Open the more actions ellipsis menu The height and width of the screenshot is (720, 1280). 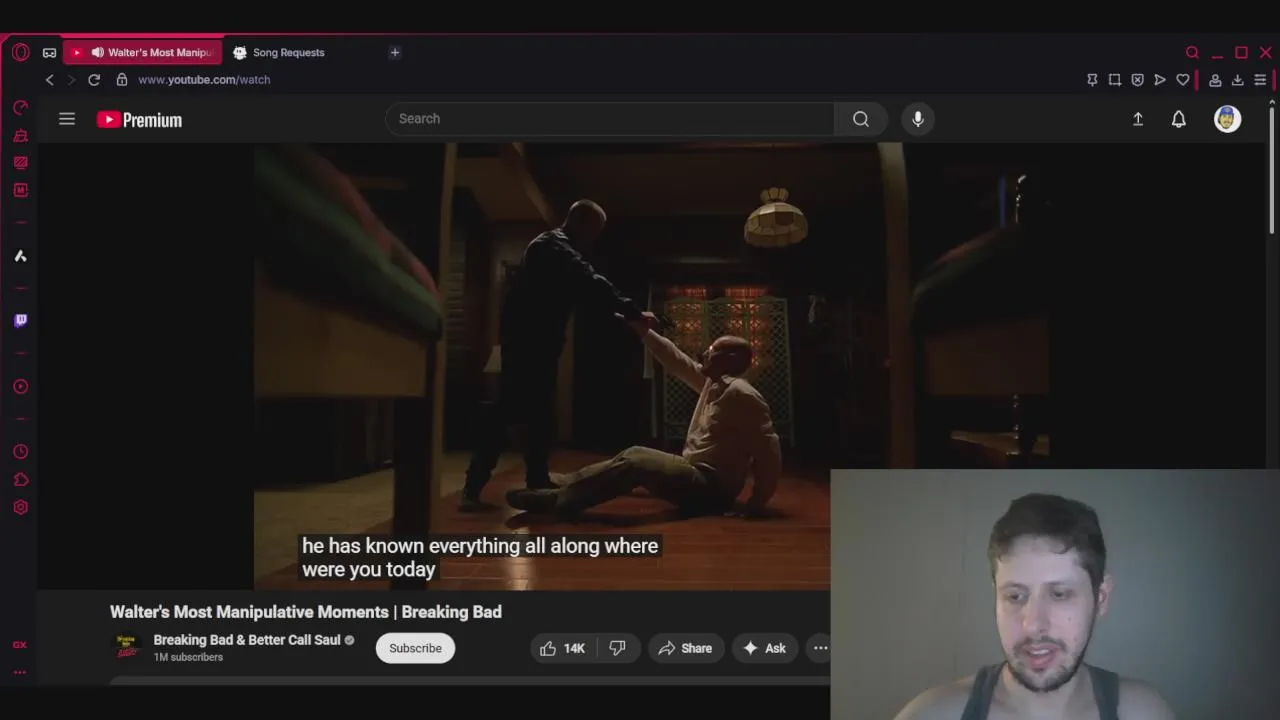[820, 648]
